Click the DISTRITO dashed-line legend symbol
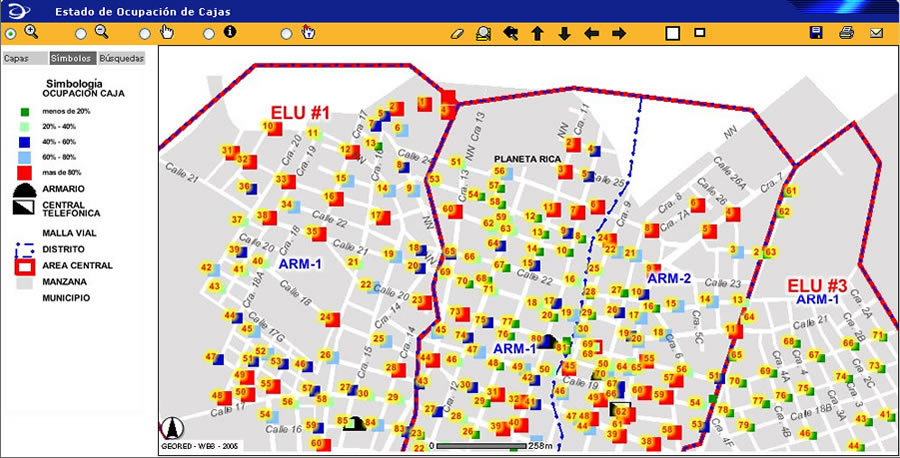Image resolution: width=900 pixels, height=458 pixels. 25,250
